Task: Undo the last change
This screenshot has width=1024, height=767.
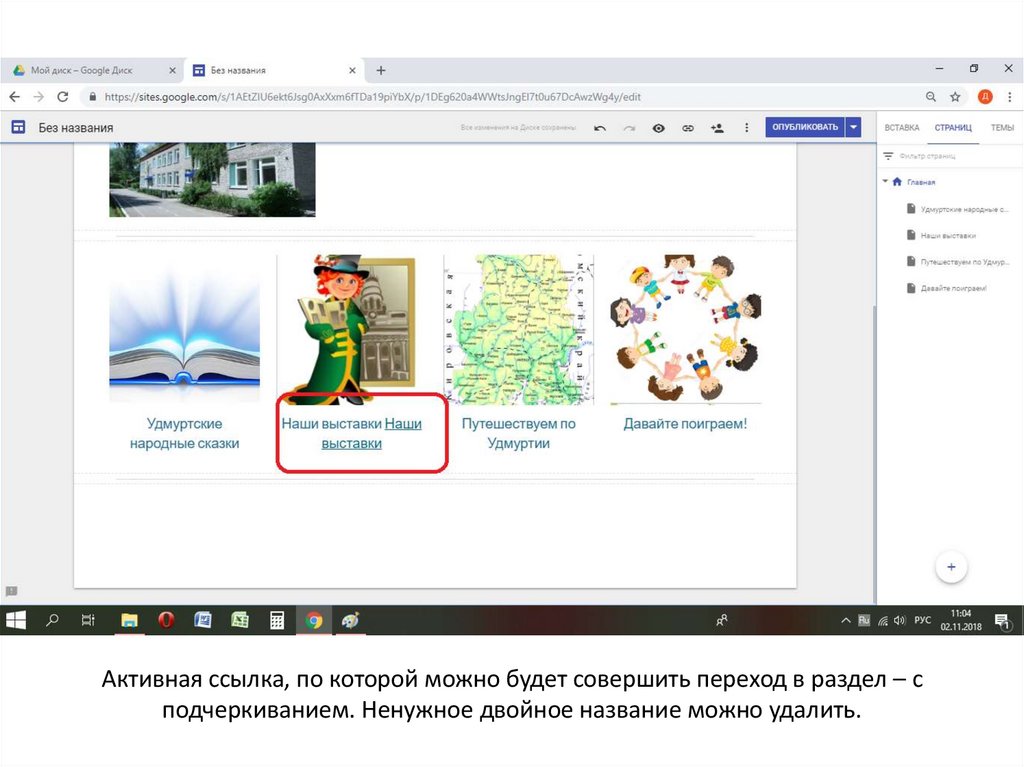Action: click(600, 128)
